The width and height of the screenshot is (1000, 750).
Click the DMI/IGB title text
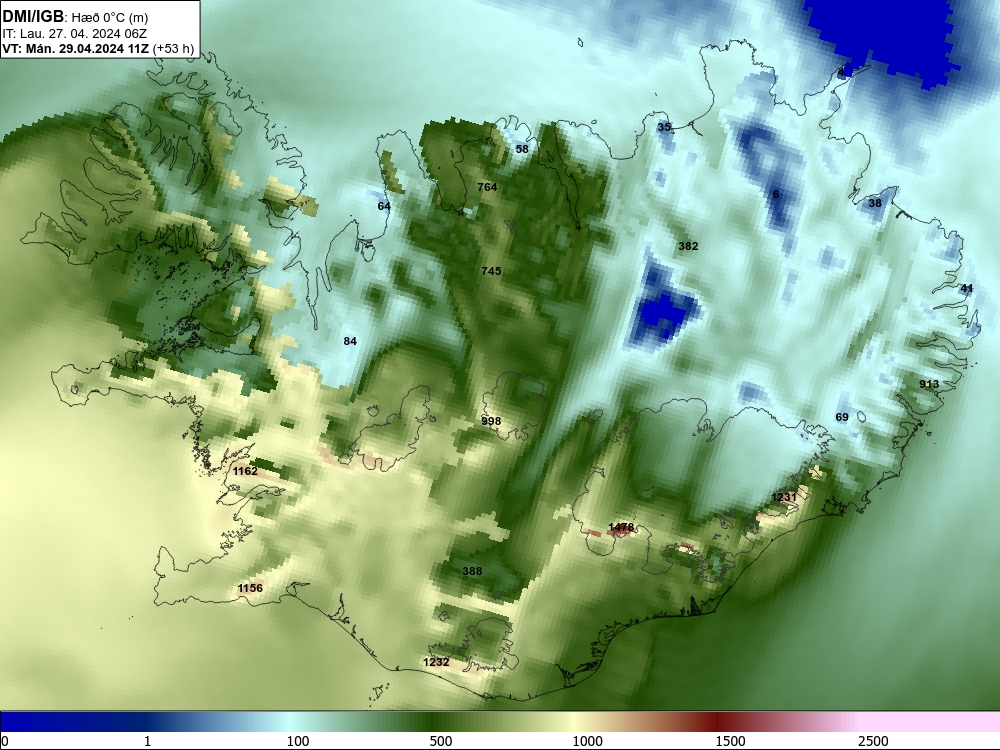click(x=33, y=17)
